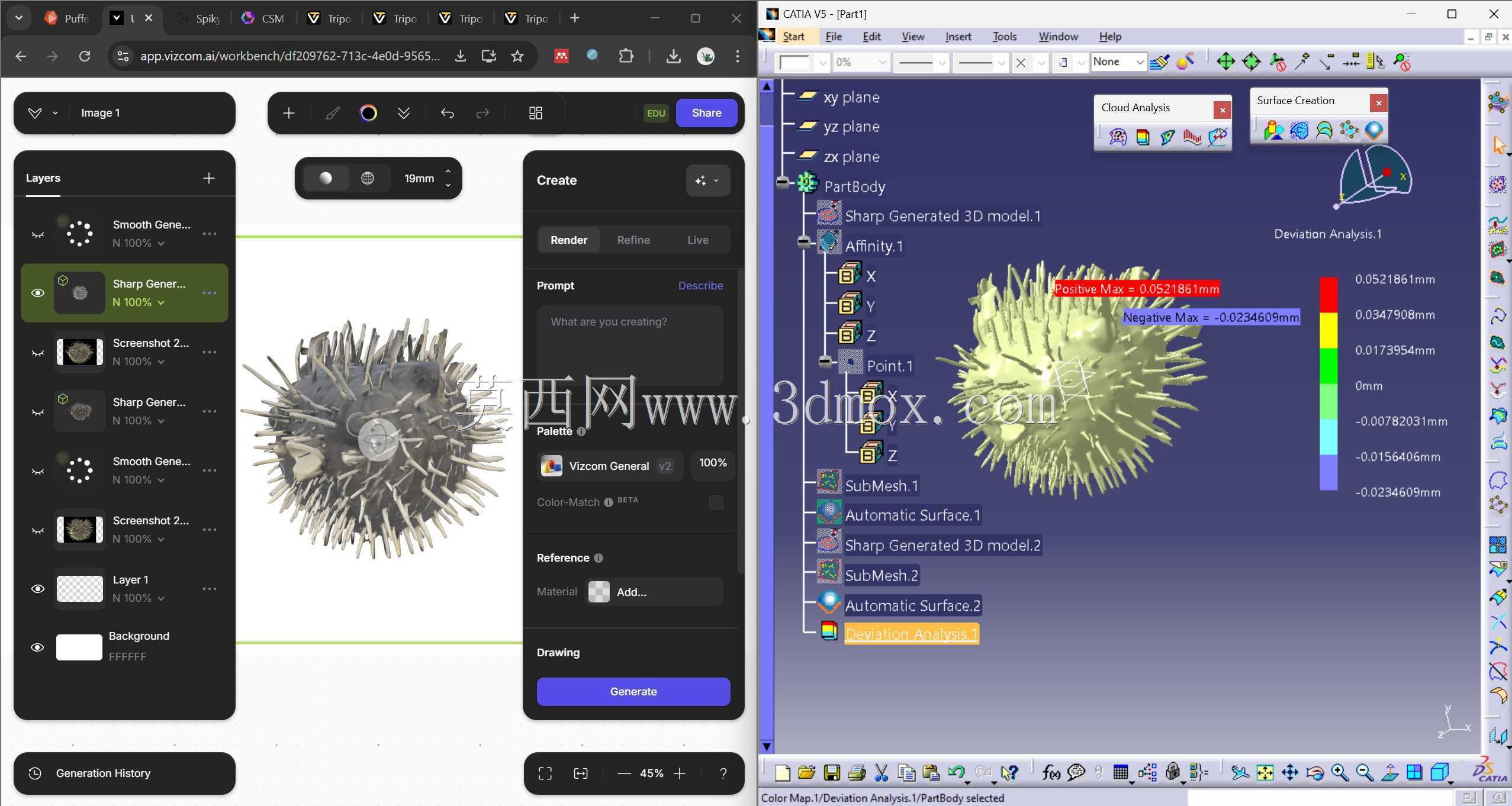This screenshot has height=806, width=1512.
Task: Open options menu for selected Sharp Gener... layer
Action: pos(210,293)
